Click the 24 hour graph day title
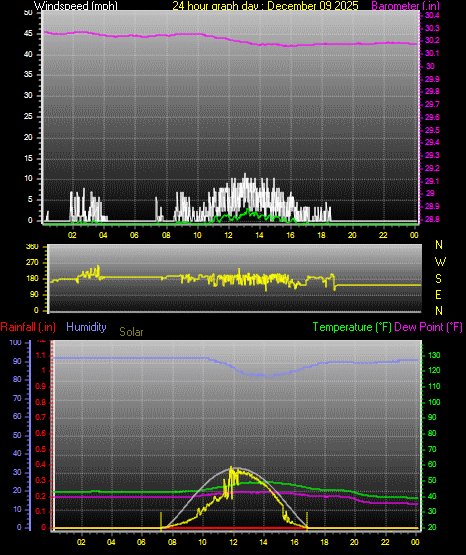466x555 pixels. click(x=265, y=5)
